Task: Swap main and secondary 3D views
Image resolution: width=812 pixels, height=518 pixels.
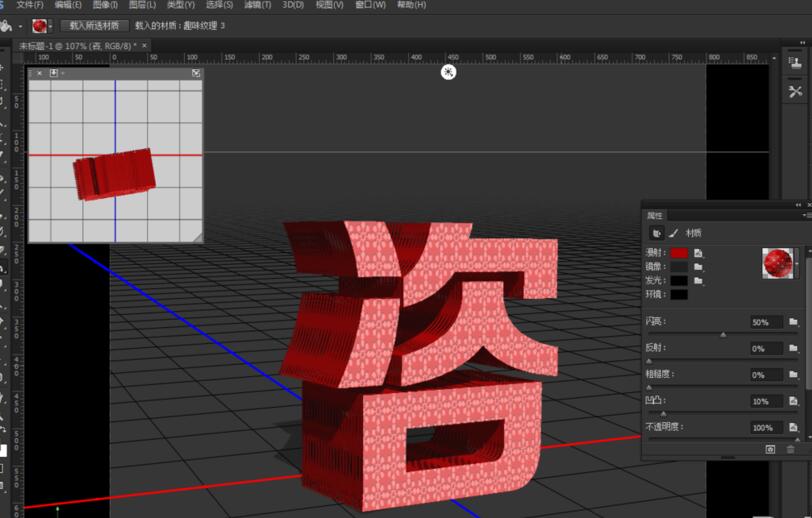Action: [196, 73]
